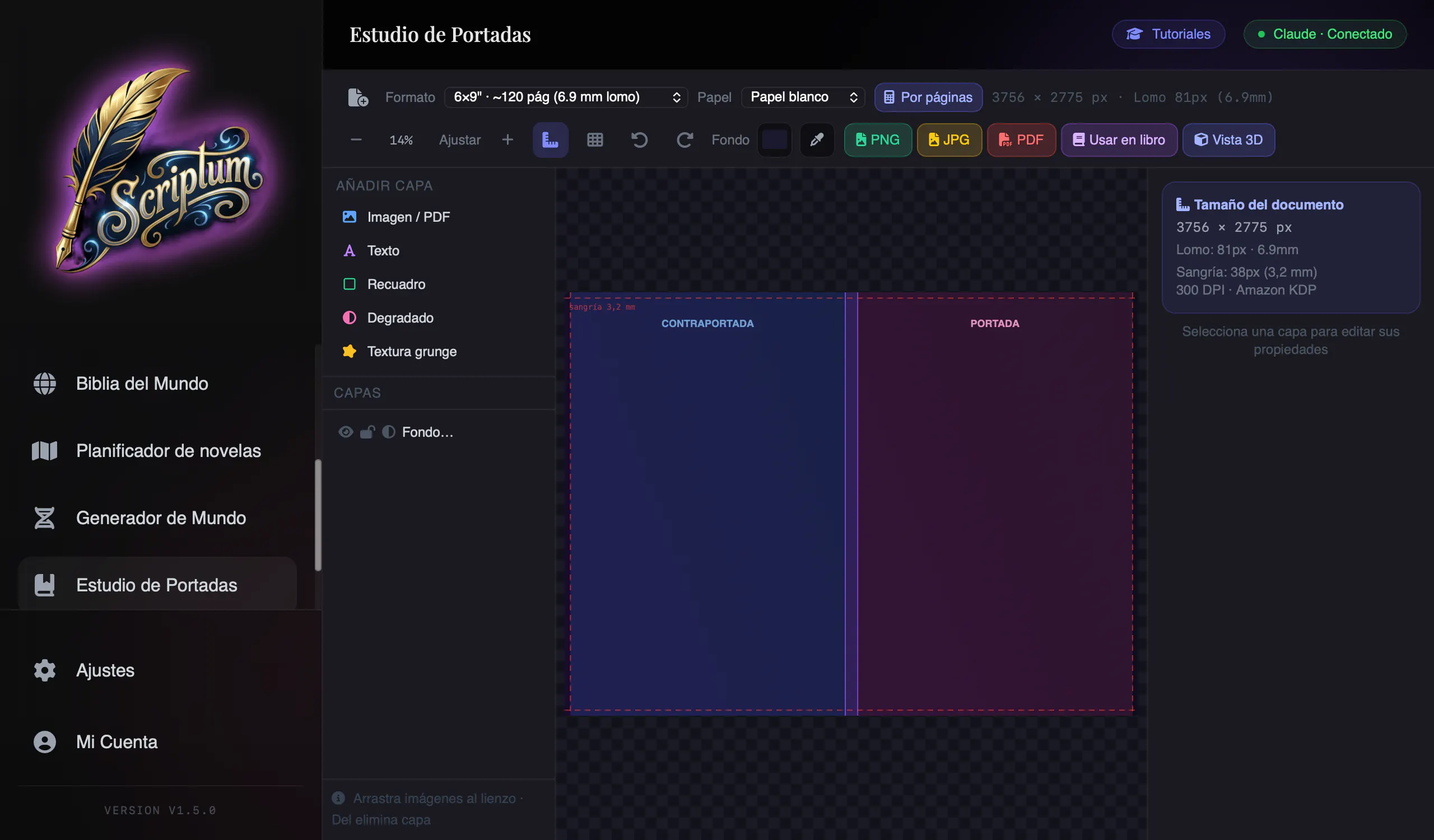Export cover as PDF
This screenshot has width=1434, height=840.
tap(1021, 140)
